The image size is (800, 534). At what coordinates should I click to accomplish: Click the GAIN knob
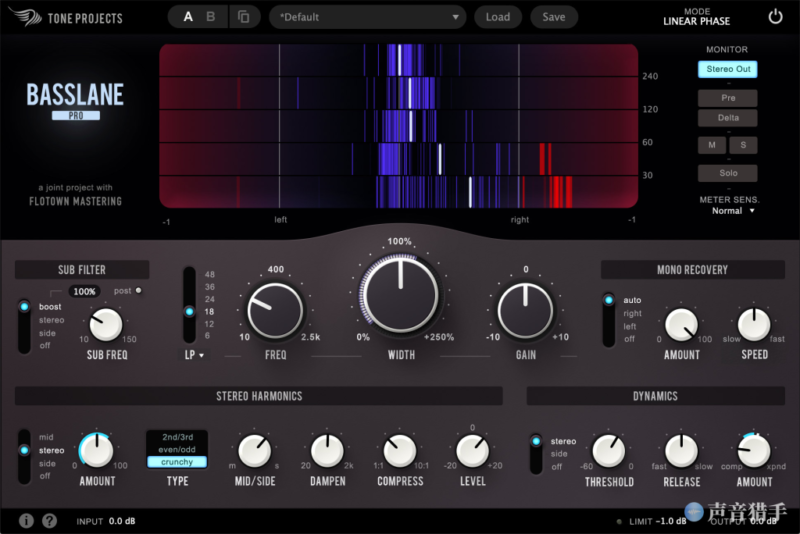(x=525, y=309)
